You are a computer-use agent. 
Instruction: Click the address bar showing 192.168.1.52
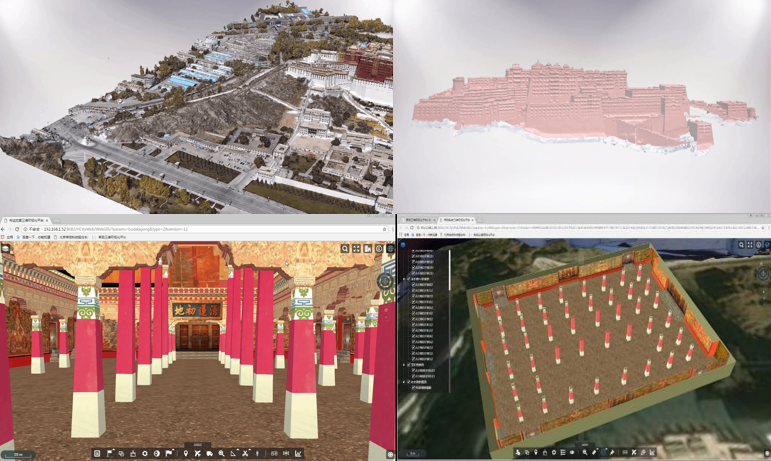[204, 229]
